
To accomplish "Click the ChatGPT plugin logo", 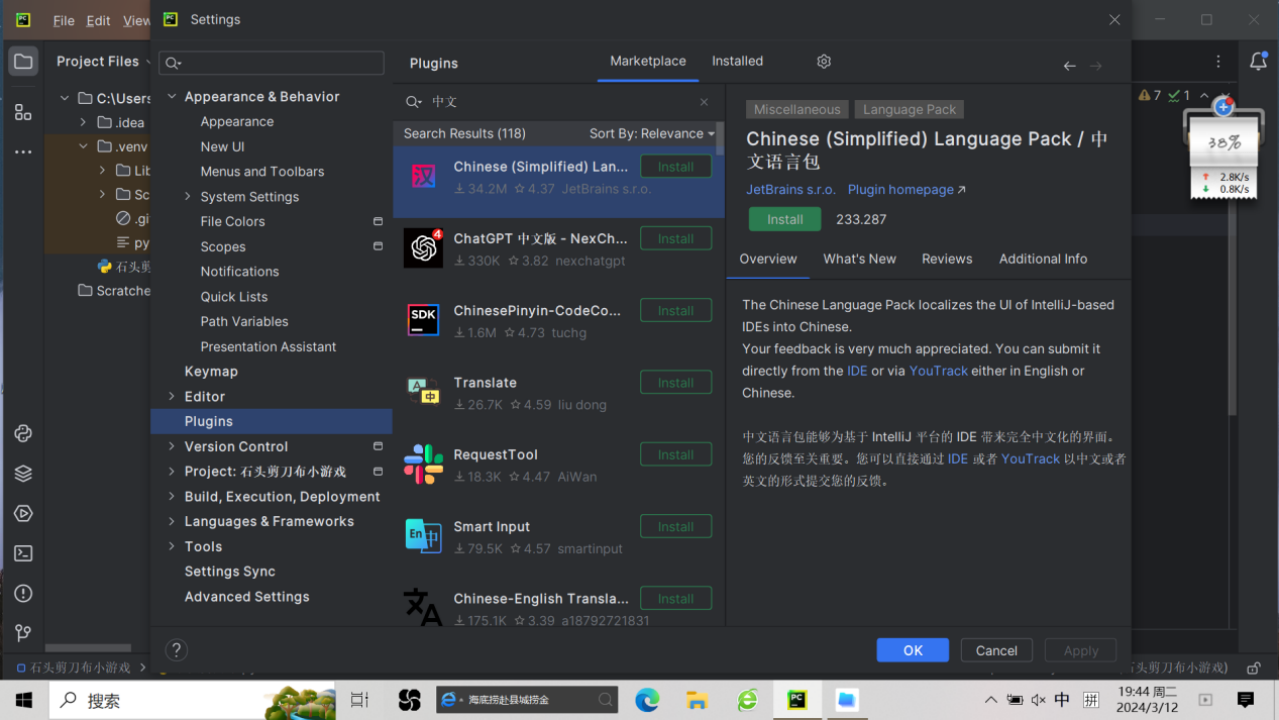I will point(424,249).
